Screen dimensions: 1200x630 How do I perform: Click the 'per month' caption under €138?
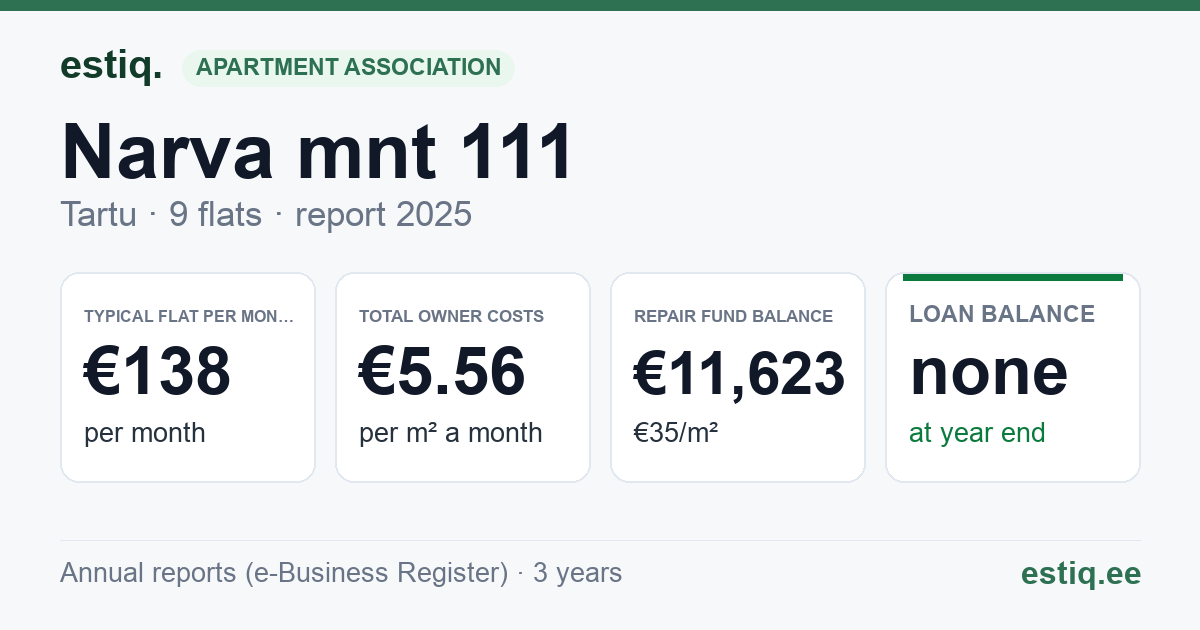click(x=145, y=433)
